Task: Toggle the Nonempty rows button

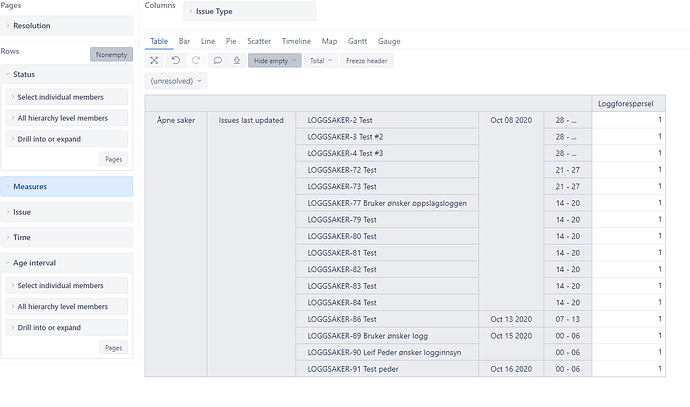Action: coord(111,55)
